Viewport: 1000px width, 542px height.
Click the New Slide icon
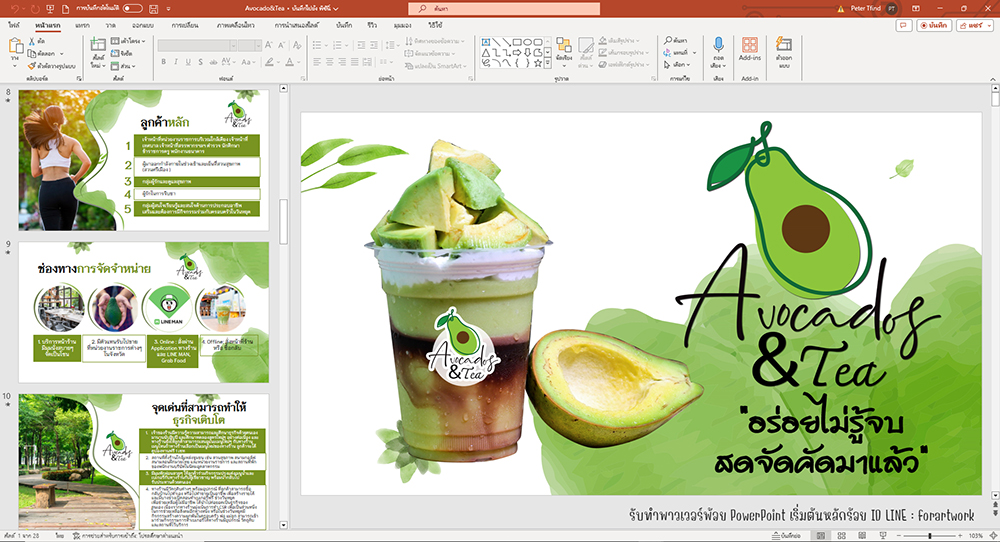(98, 45)
